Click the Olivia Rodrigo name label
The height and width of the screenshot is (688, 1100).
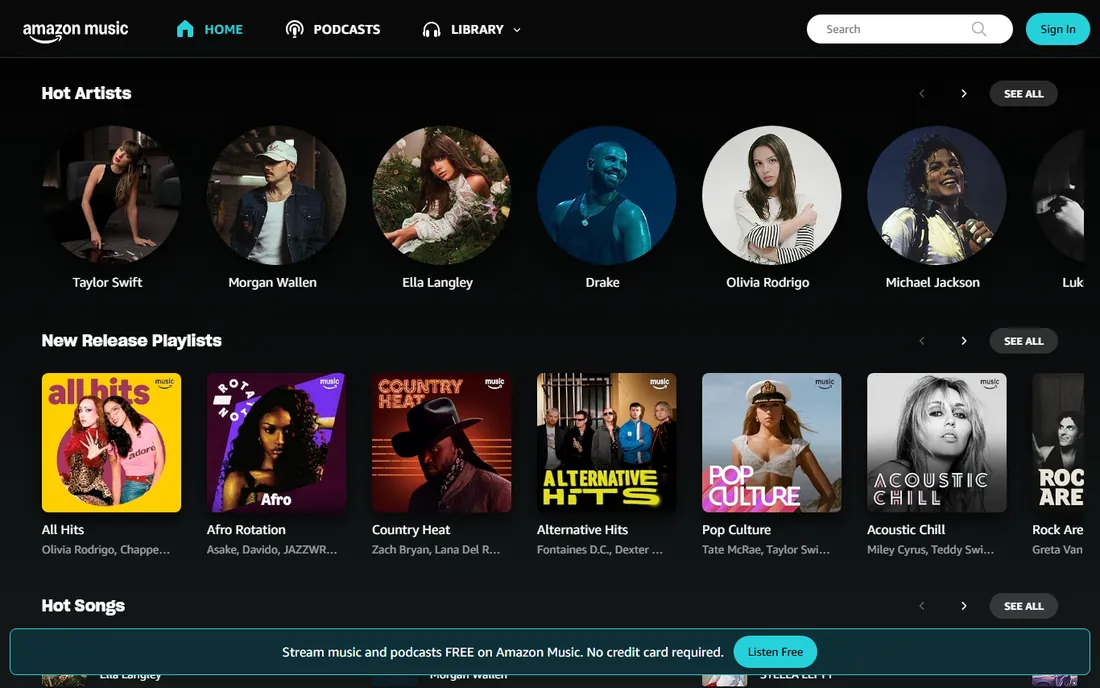point(767,283)
